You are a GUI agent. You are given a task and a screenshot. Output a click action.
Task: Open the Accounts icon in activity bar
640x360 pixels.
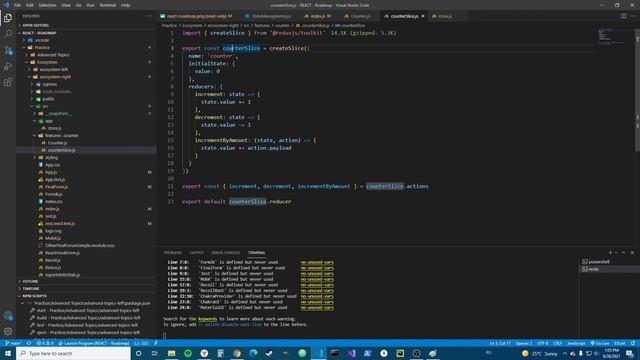pos(8,316)
